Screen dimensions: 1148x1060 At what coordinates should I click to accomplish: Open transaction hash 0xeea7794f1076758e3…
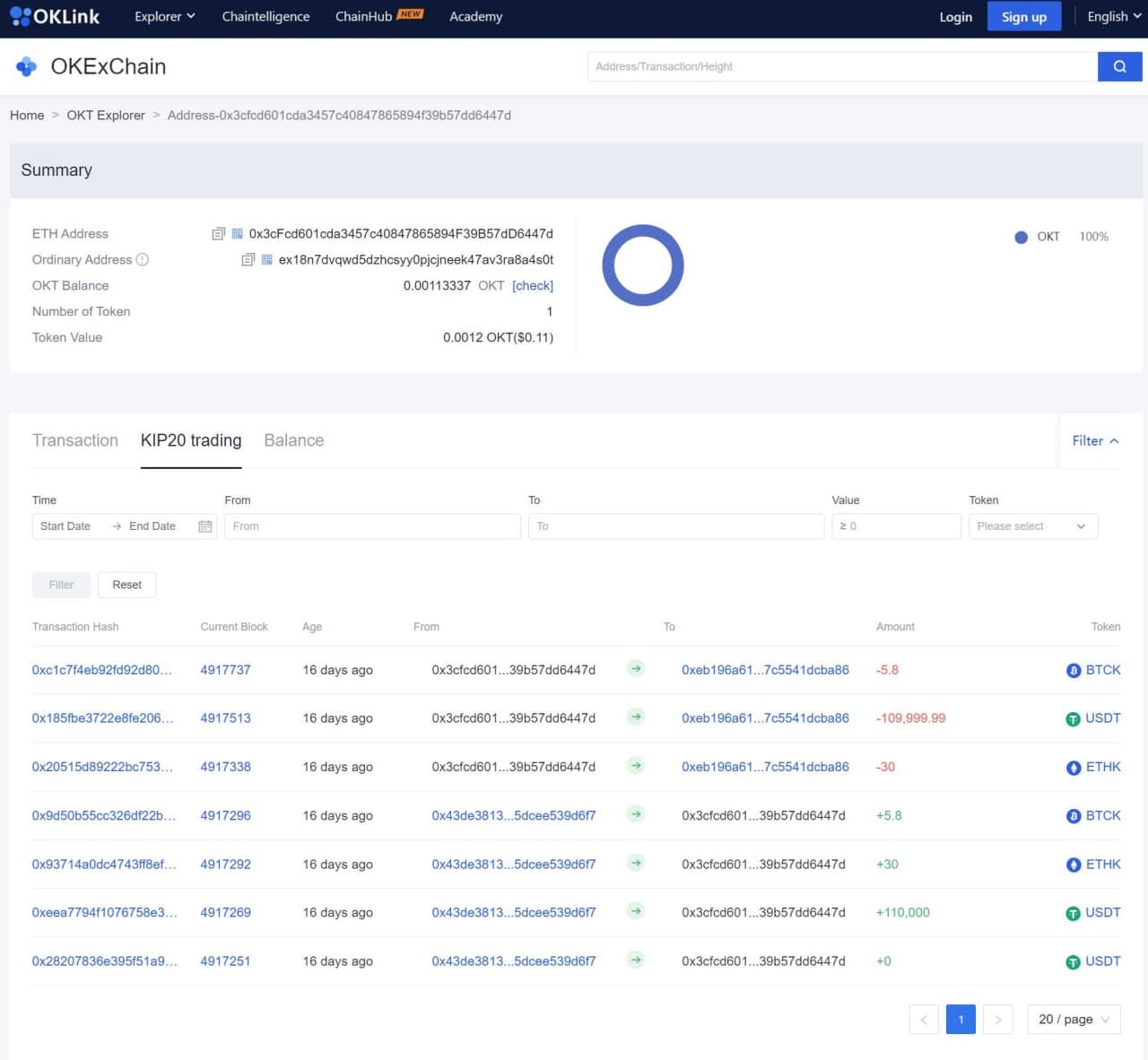coord(104,912)
